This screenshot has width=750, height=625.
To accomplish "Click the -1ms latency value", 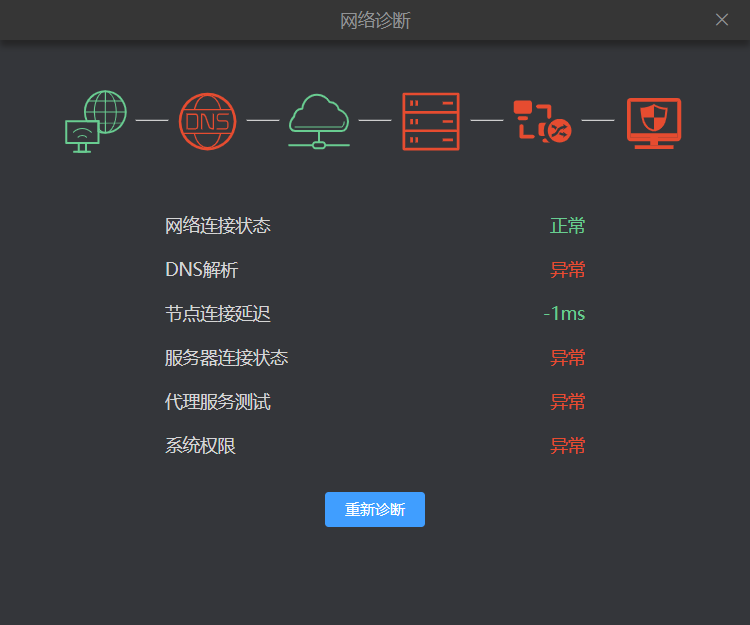I will tap(564, 314).
